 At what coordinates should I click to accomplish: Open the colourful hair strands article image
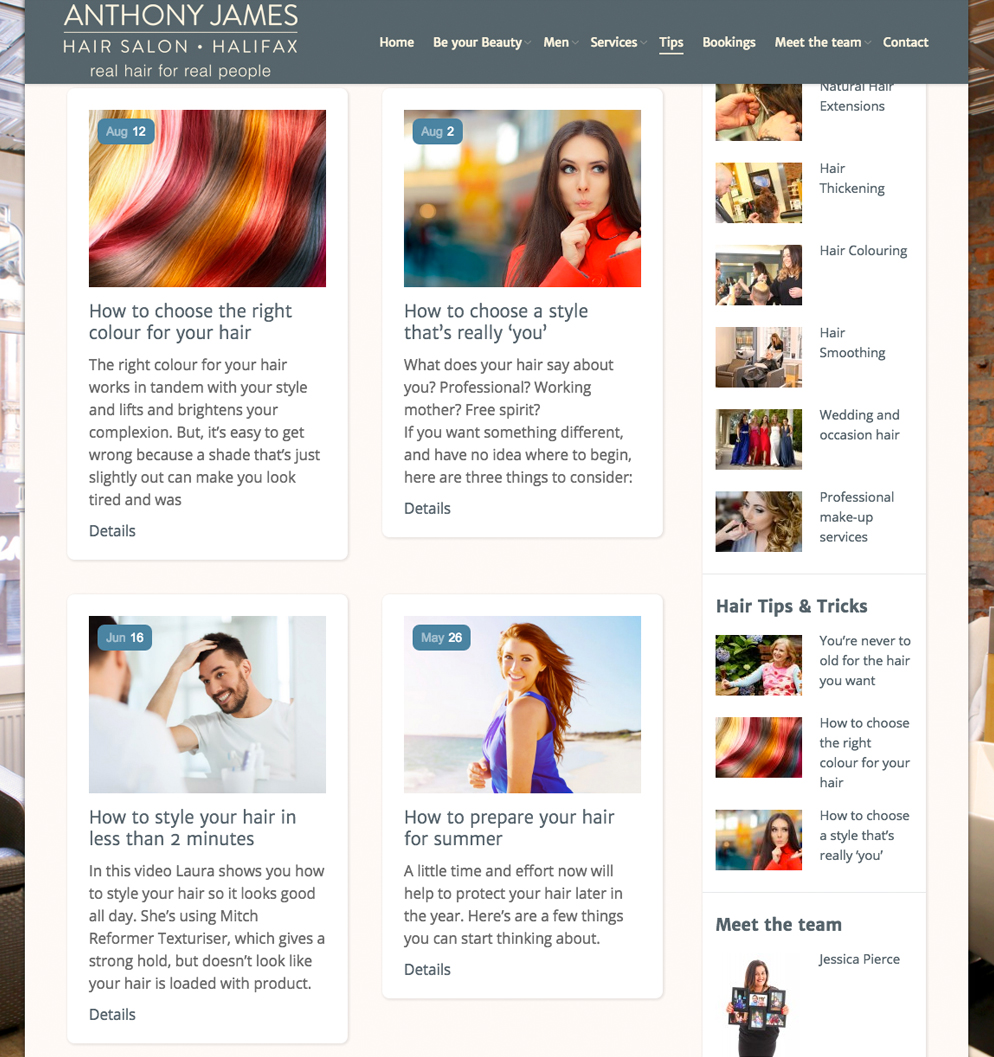pos(208,198)
